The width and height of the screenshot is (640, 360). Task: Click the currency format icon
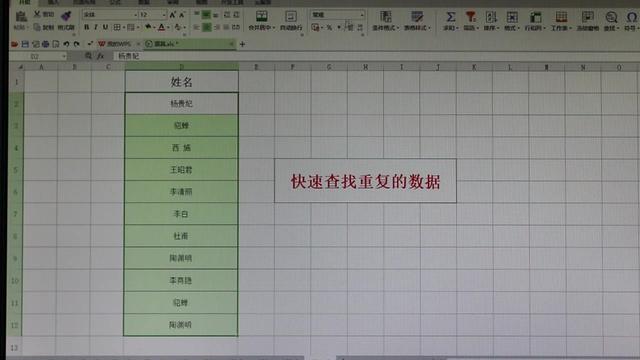[x=315, y=27]
